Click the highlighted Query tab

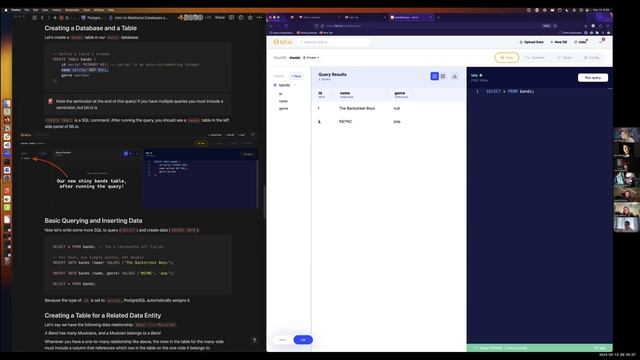pyautogui.click(x=507, y=58)
